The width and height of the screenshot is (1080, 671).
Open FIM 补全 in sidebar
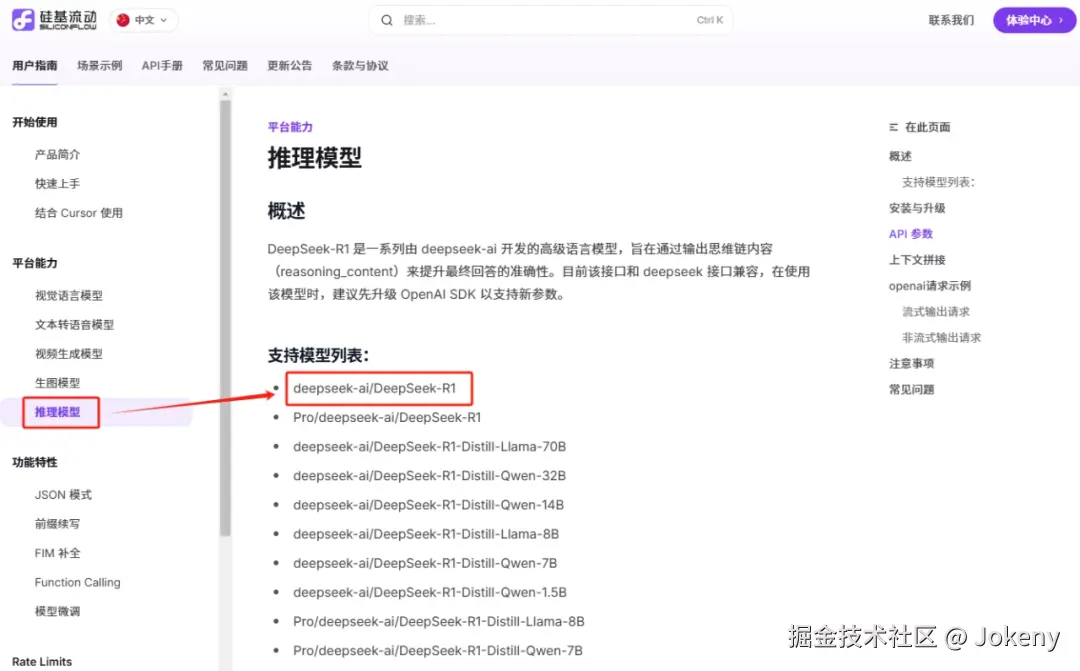[x=57, y=553]
